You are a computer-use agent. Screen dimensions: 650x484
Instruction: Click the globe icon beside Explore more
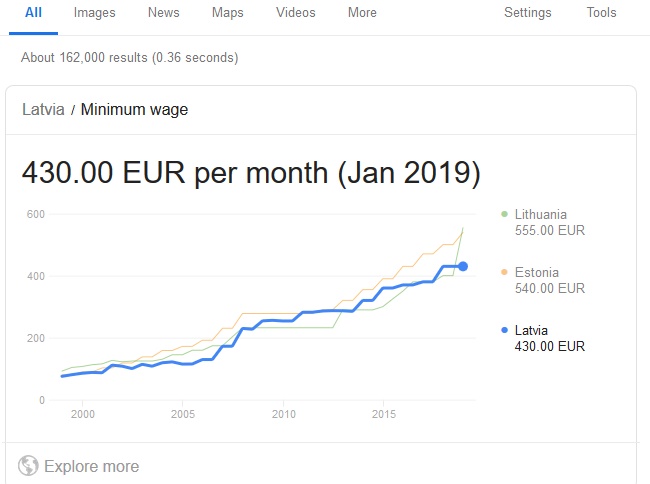[x=28, y=465]
